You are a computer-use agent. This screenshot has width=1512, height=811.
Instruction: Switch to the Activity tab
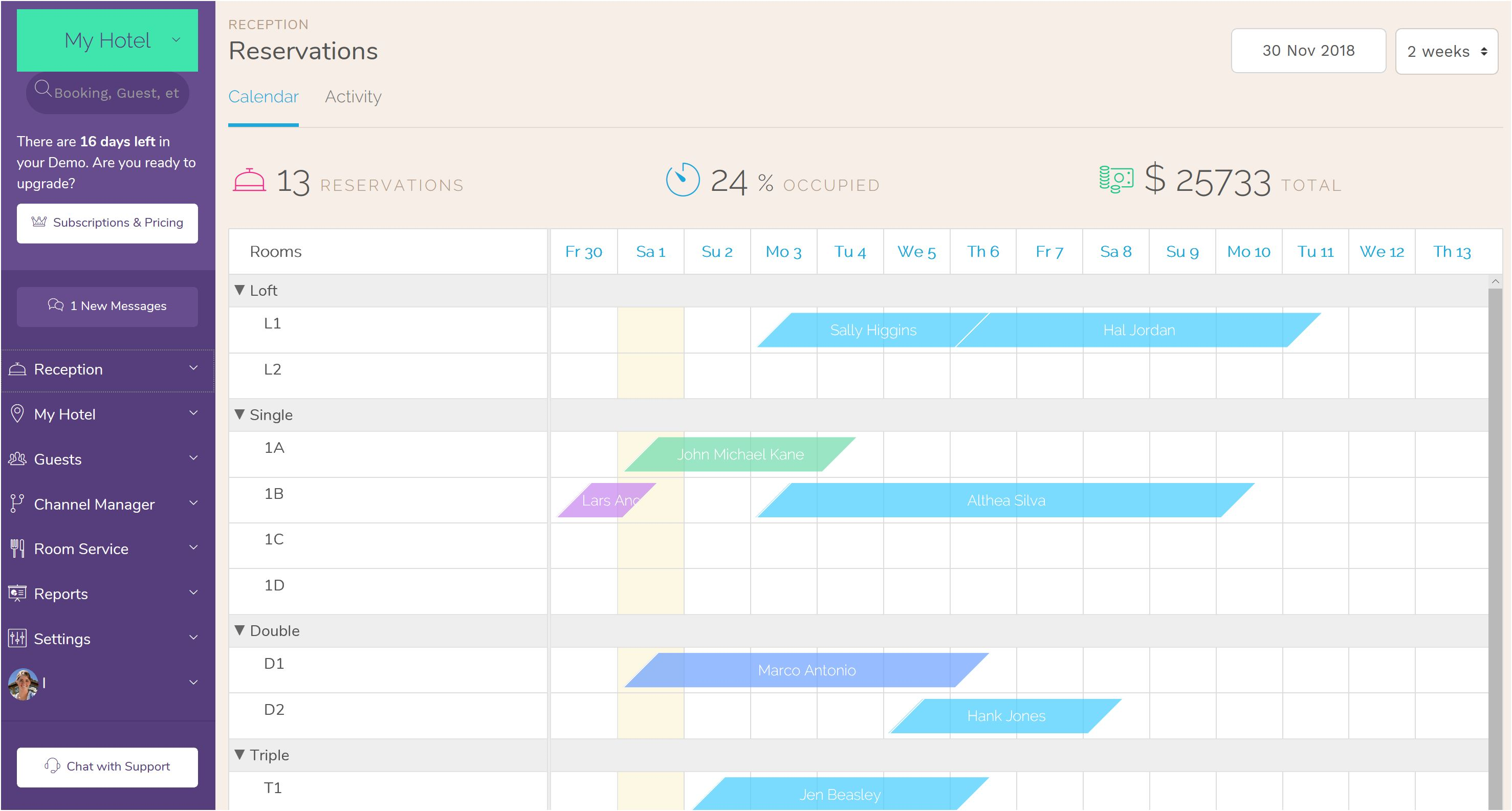coord(353,97)
